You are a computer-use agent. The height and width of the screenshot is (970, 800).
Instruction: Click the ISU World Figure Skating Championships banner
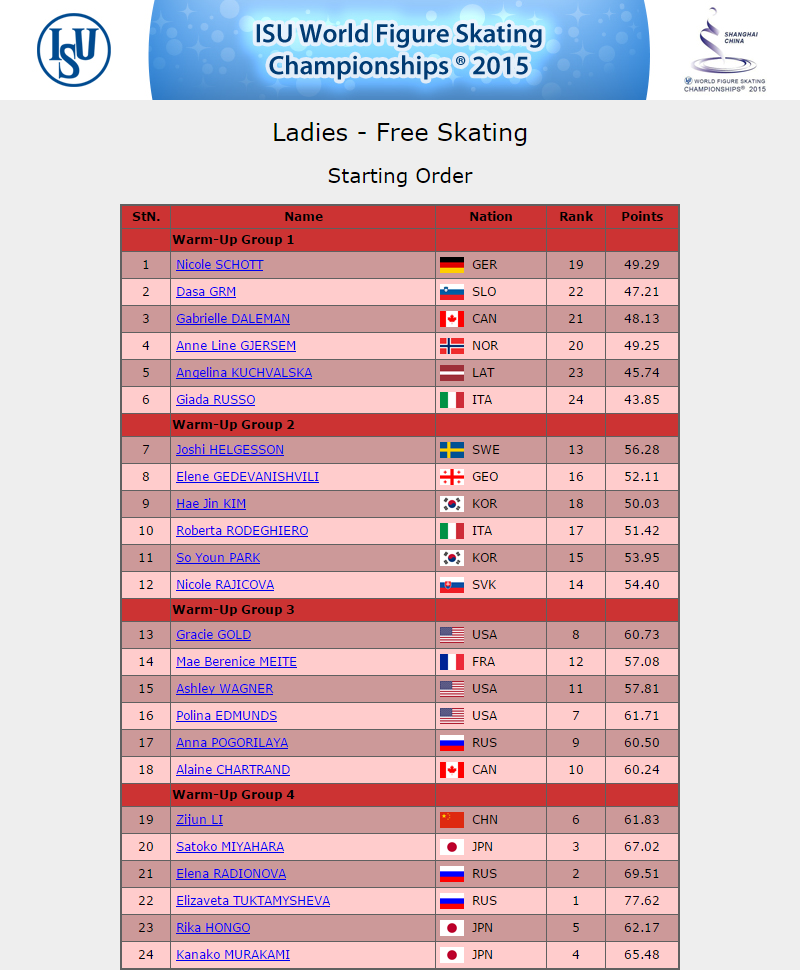tap(399, 49)
